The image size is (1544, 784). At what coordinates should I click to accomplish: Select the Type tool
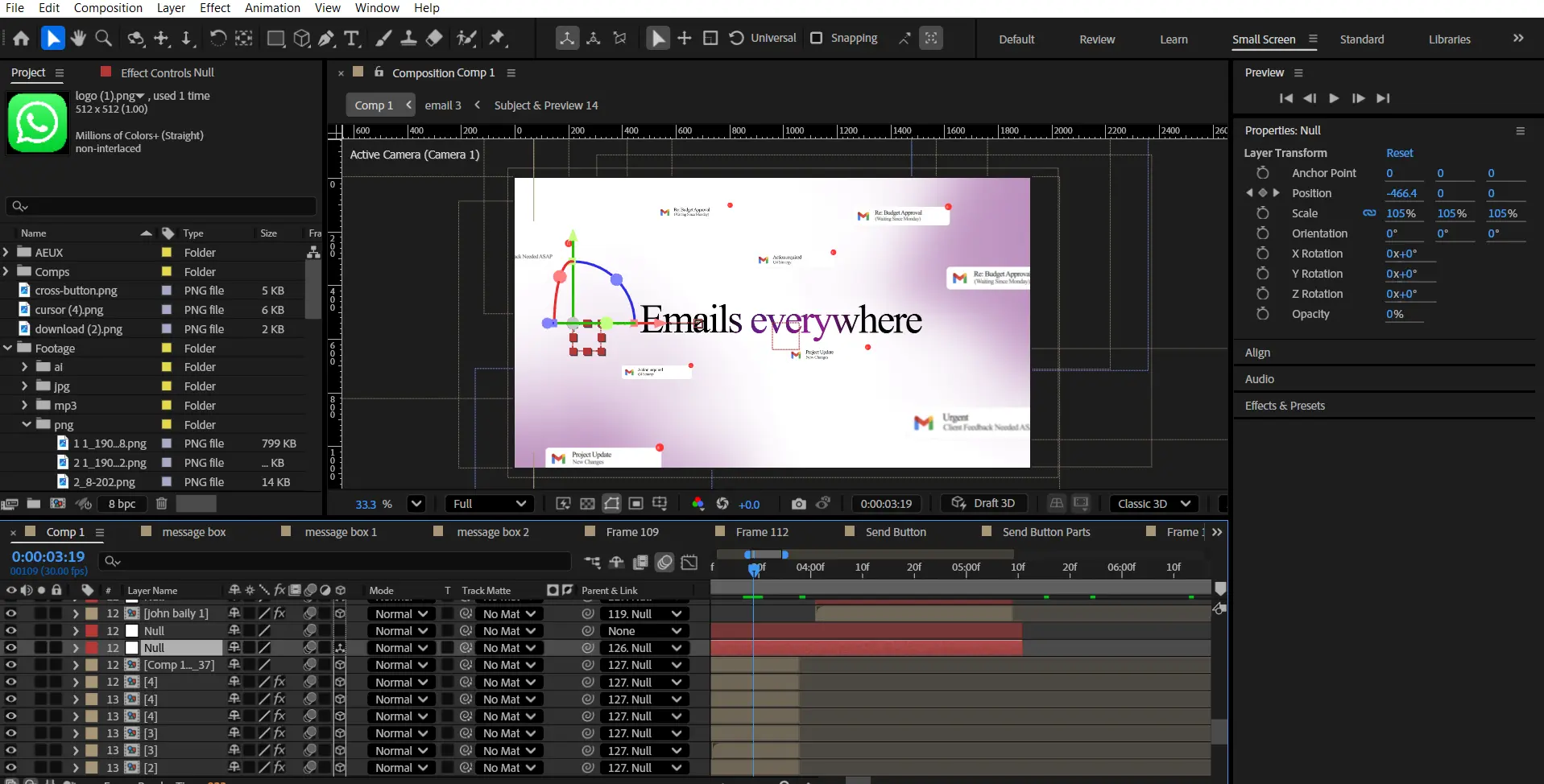[x=352, y=38]
